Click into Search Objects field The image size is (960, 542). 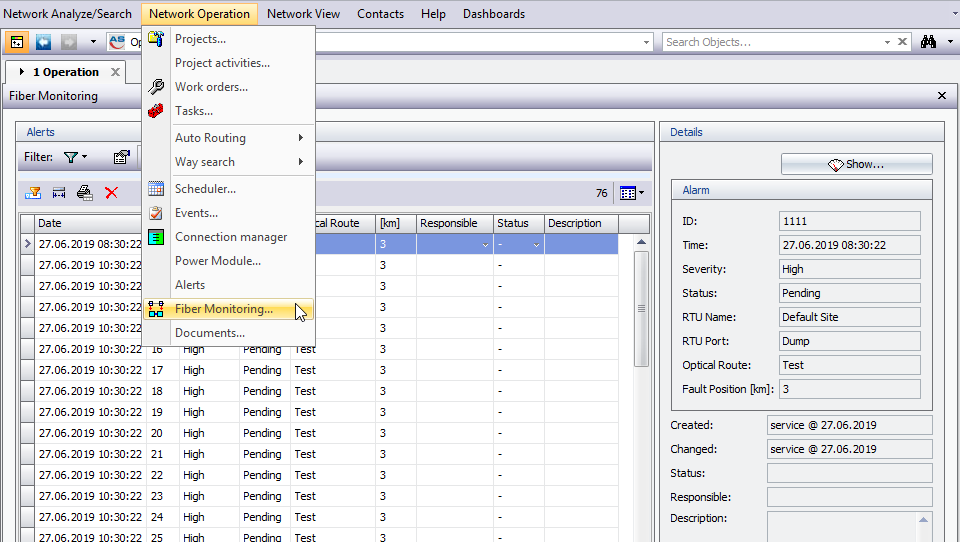[771, 42]
